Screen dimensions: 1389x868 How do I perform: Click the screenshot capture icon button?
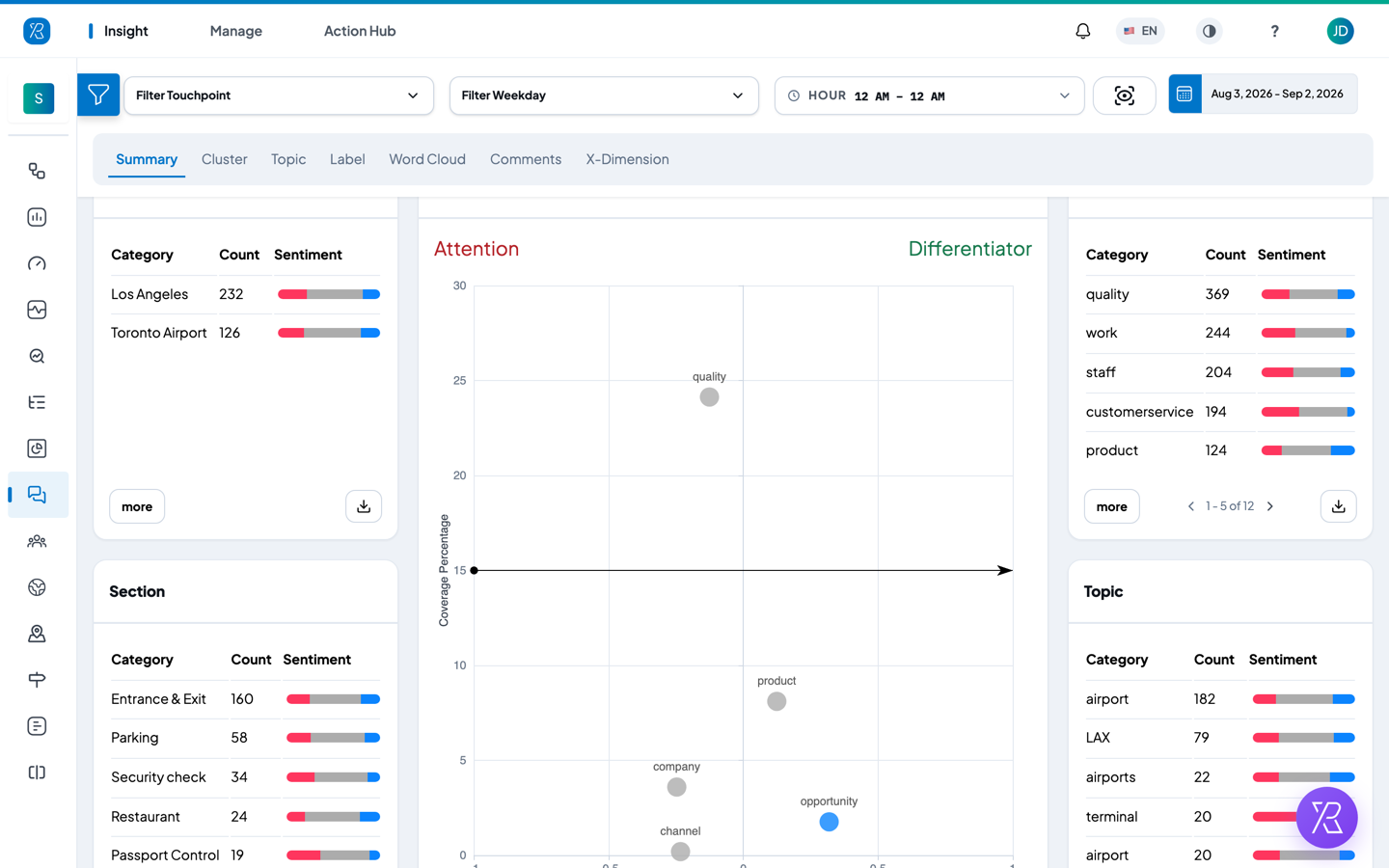(1124, 95)
